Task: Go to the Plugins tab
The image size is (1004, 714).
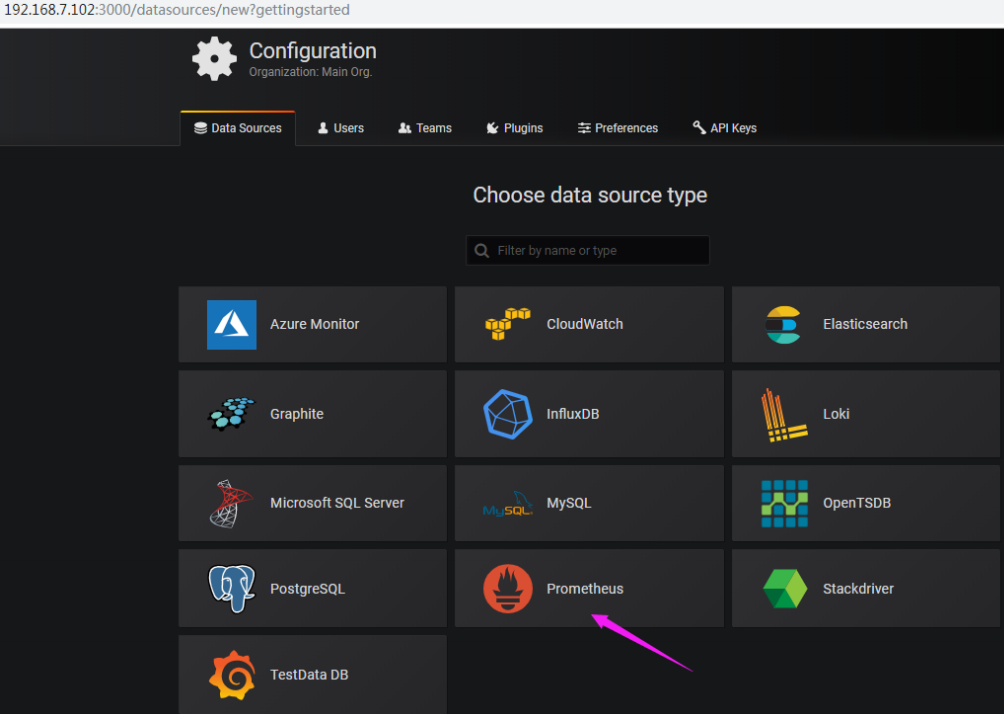Action: (x=514, y=128)
